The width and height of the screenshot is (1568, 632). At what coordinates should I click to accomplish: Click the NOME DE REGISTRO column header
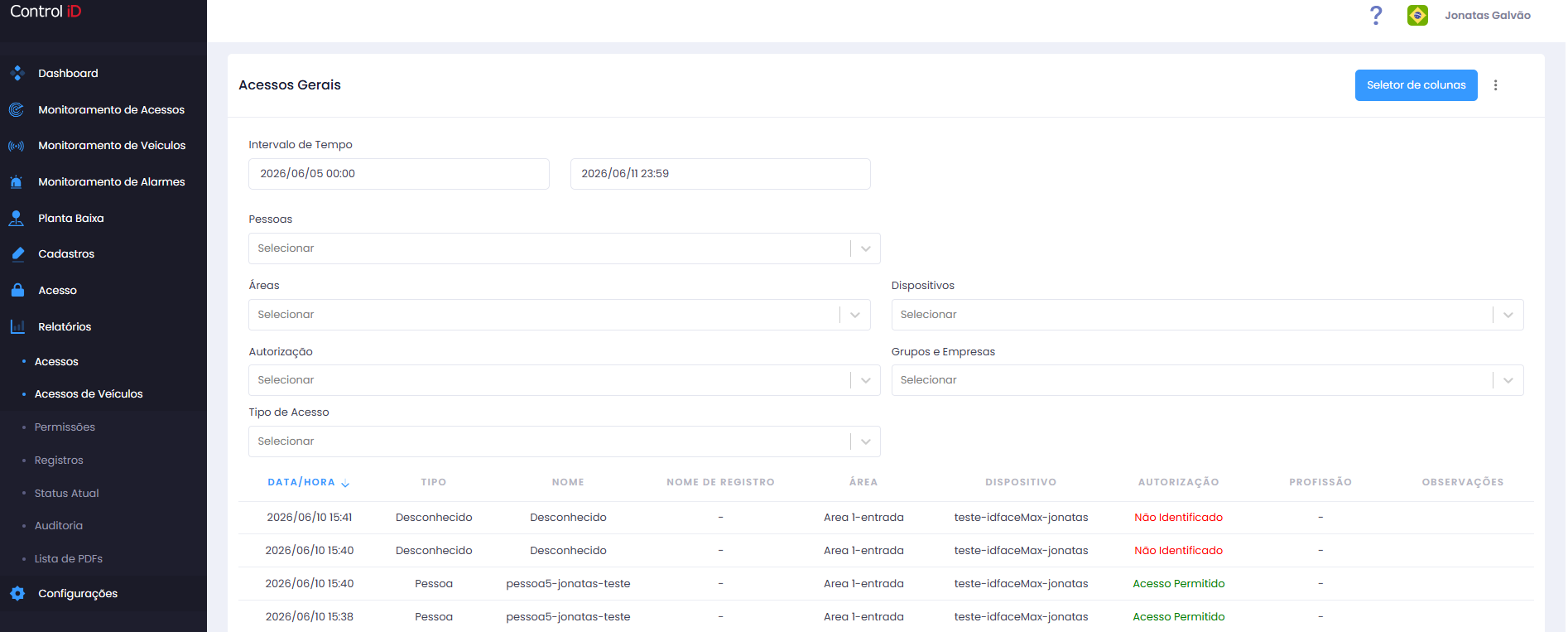point(720,482)
